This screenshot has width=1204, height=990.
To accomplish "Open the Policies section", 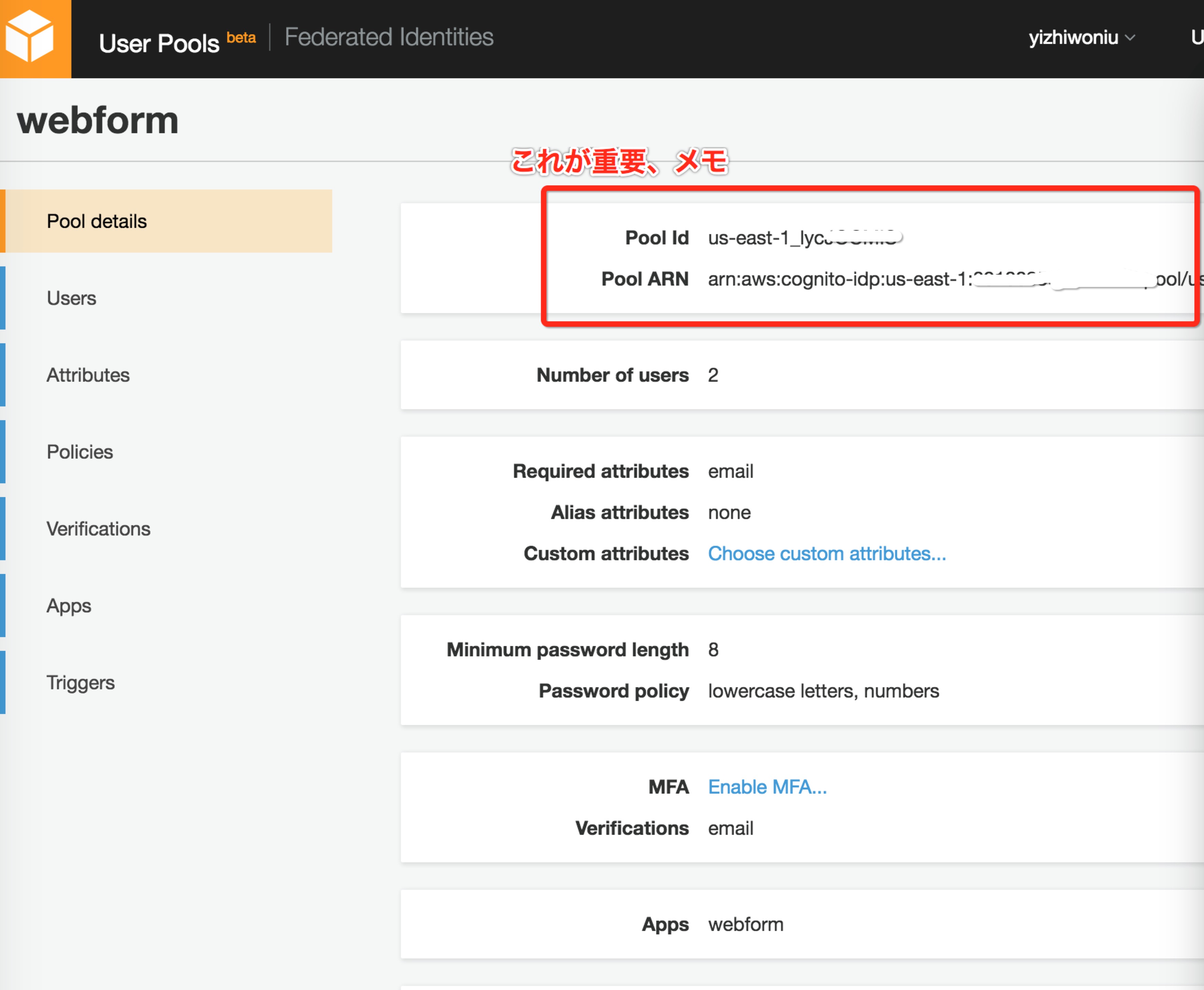I will tap(80, 452).
